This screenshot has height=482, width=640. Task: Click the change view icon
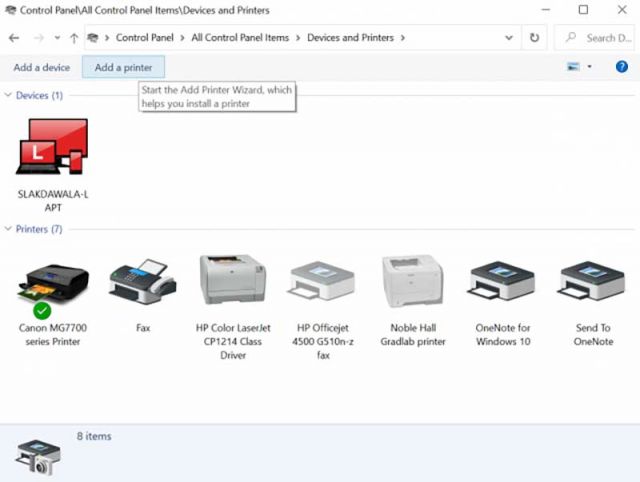click(573, 67)
